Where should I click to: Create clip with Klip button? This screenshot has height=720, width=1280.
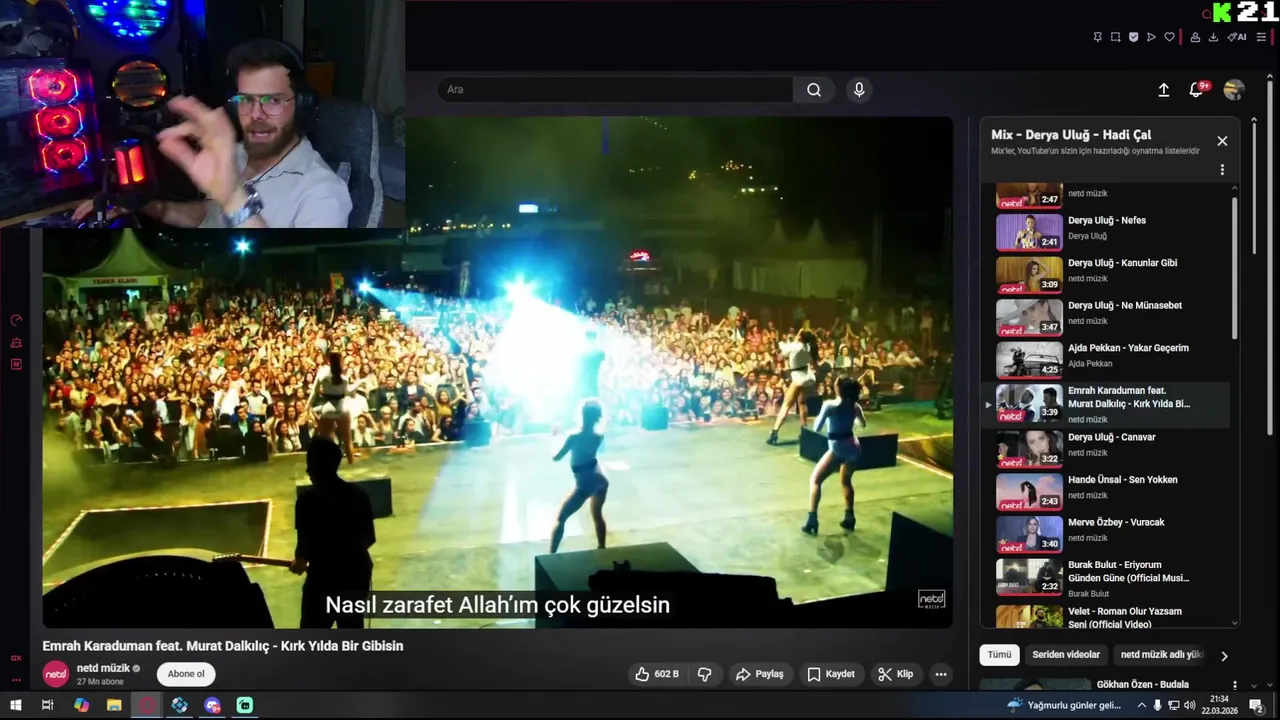pyautogui.click(x=895, y=674)
